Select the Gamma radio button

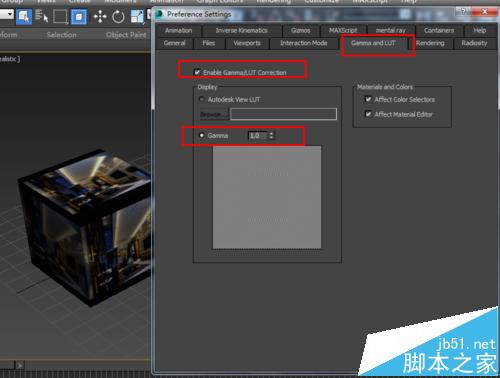pyautogui.click(x=201, y=135)
